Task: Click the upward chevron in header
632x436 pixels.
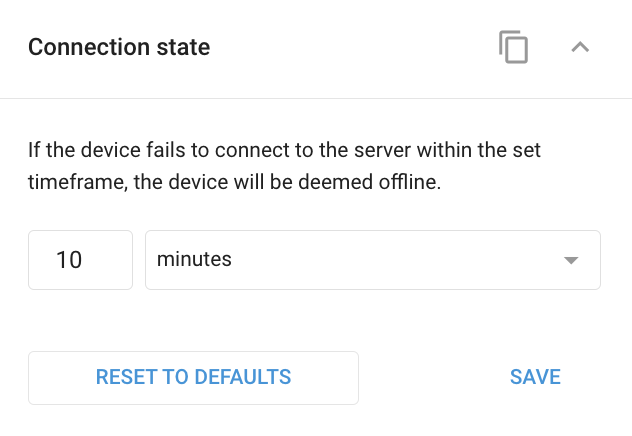Action: (580, 47)
